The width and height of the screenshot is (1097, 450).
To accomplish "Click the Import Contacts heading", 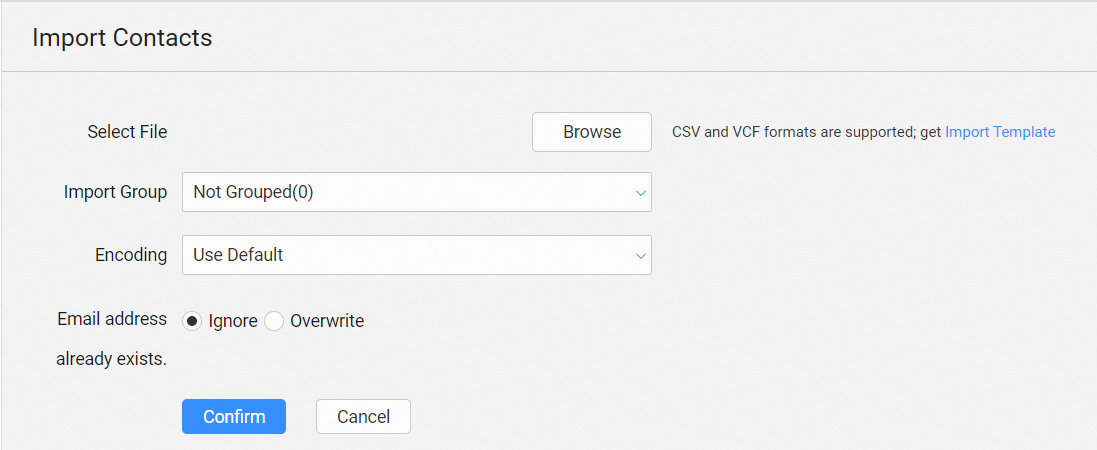I will (x=122, y=38).
